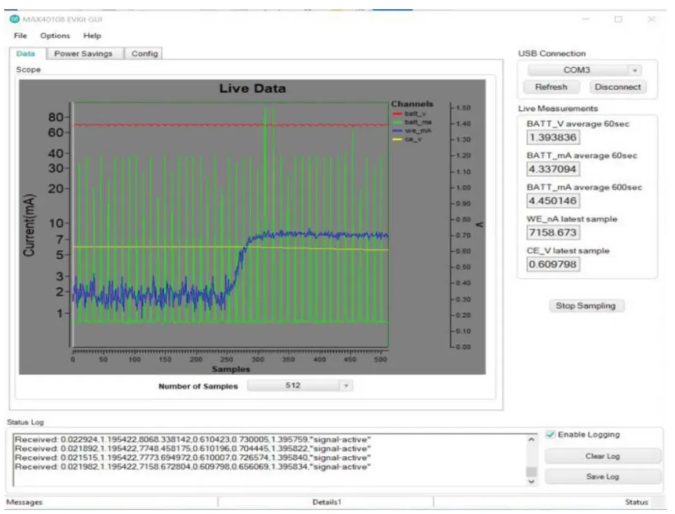The image size is (675, 514).
Task: Open the Options menu
Action: point(55,35)
